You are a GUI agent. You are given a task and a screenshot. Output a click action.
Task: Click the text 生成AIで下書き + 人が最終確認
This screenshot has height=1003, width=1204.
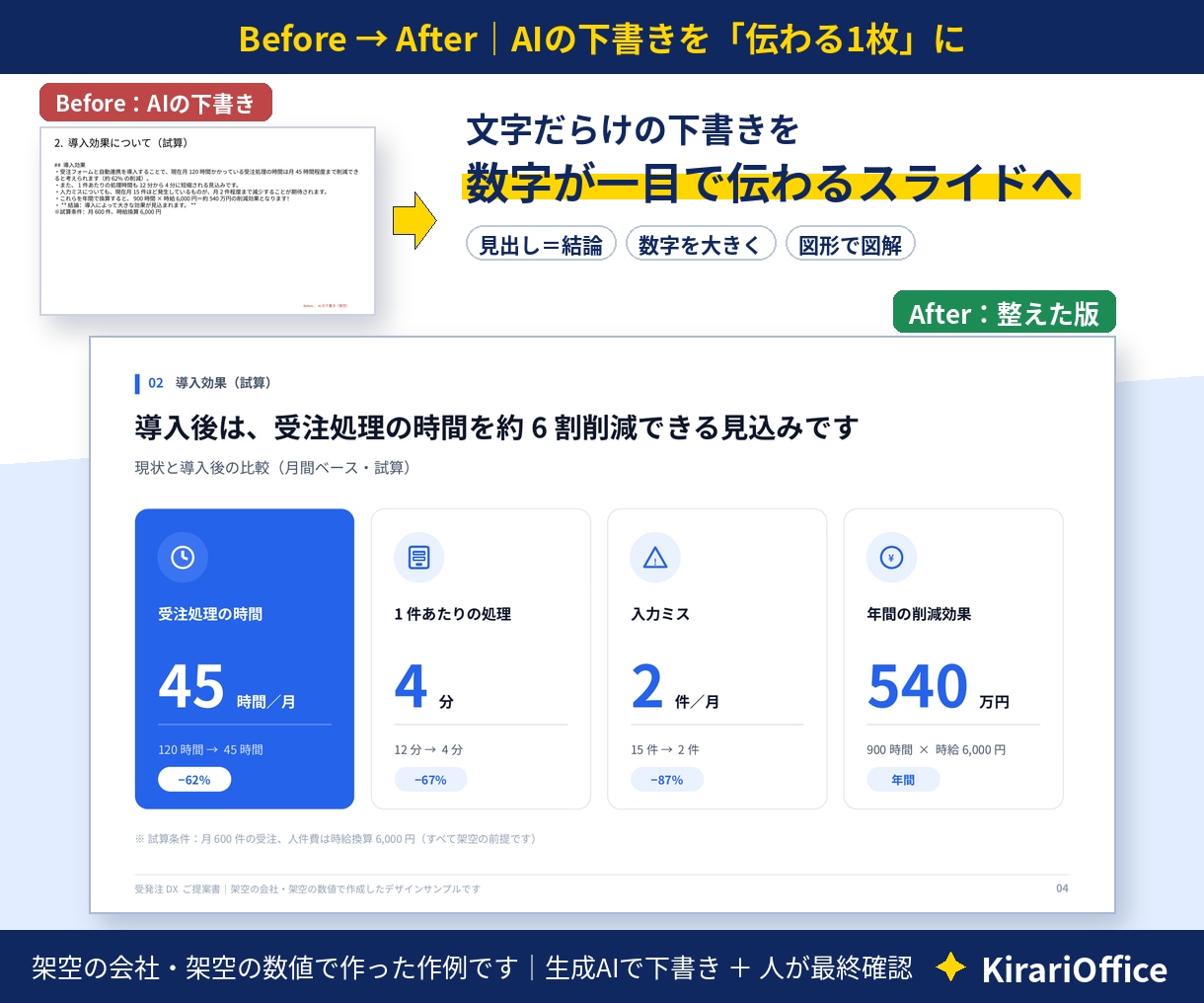(729, 968)
